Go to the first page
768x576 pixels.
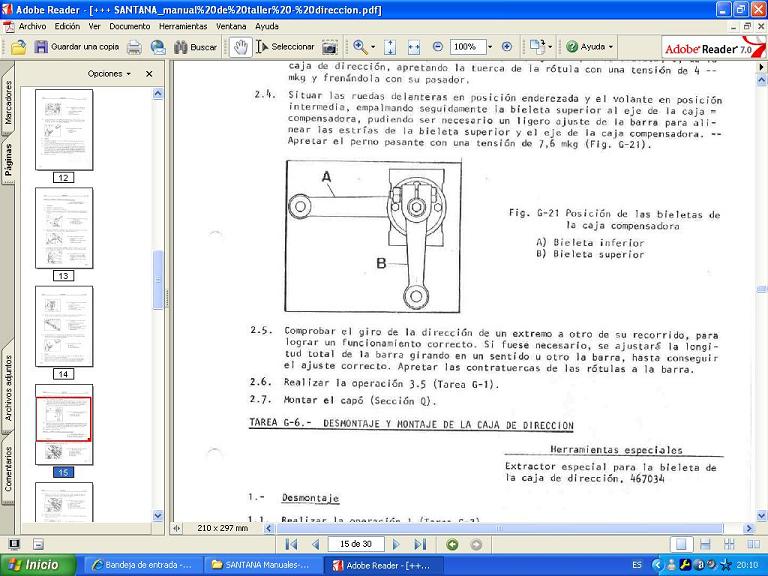point(292,544)
